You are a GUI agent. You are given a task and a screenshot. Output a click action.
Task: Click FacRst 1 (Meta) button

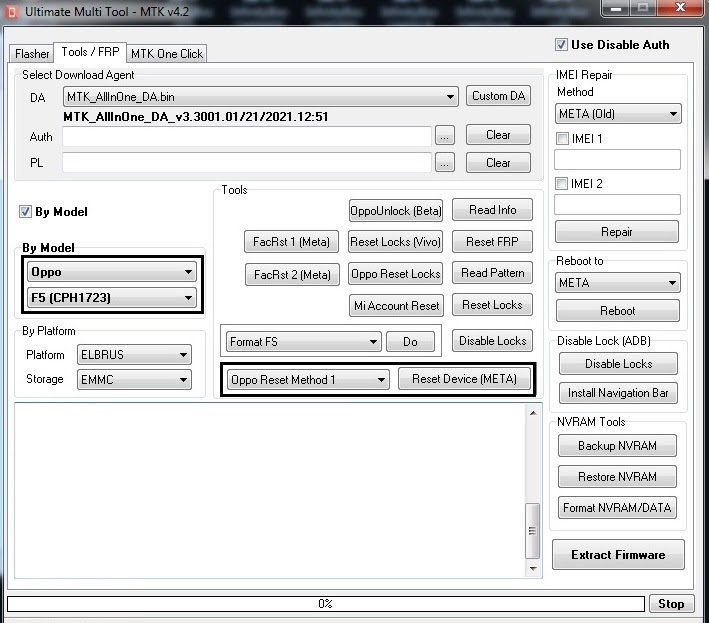point(291,242)
